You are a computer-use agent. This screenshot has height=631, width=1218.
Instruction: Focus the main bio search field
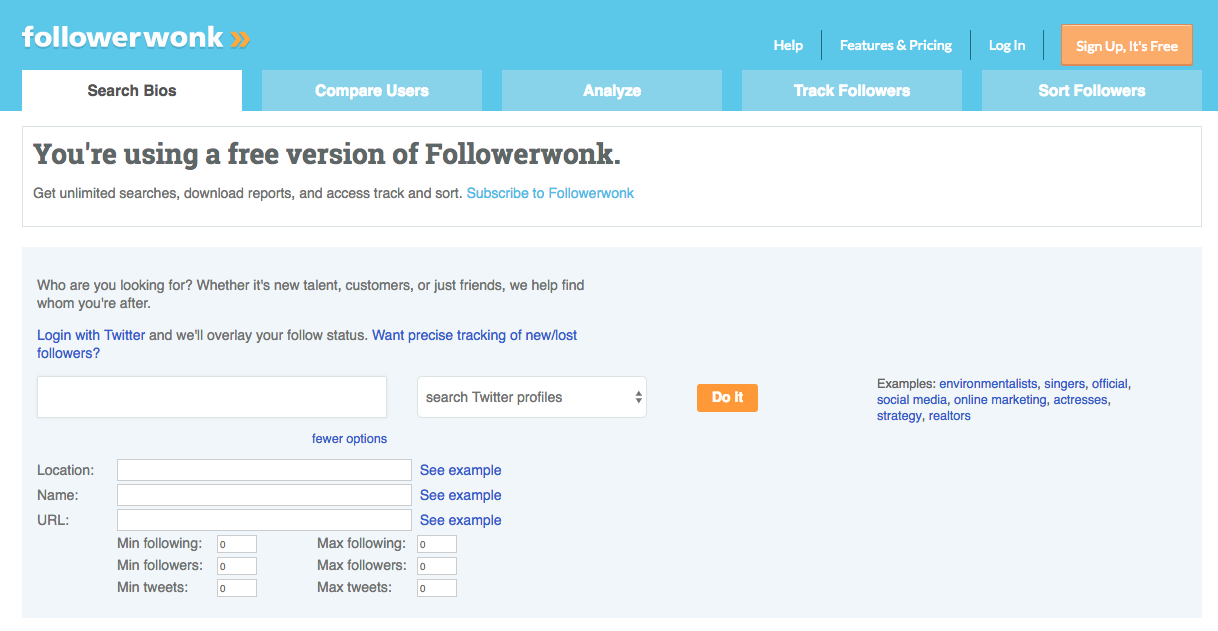[x=212, y=397]
